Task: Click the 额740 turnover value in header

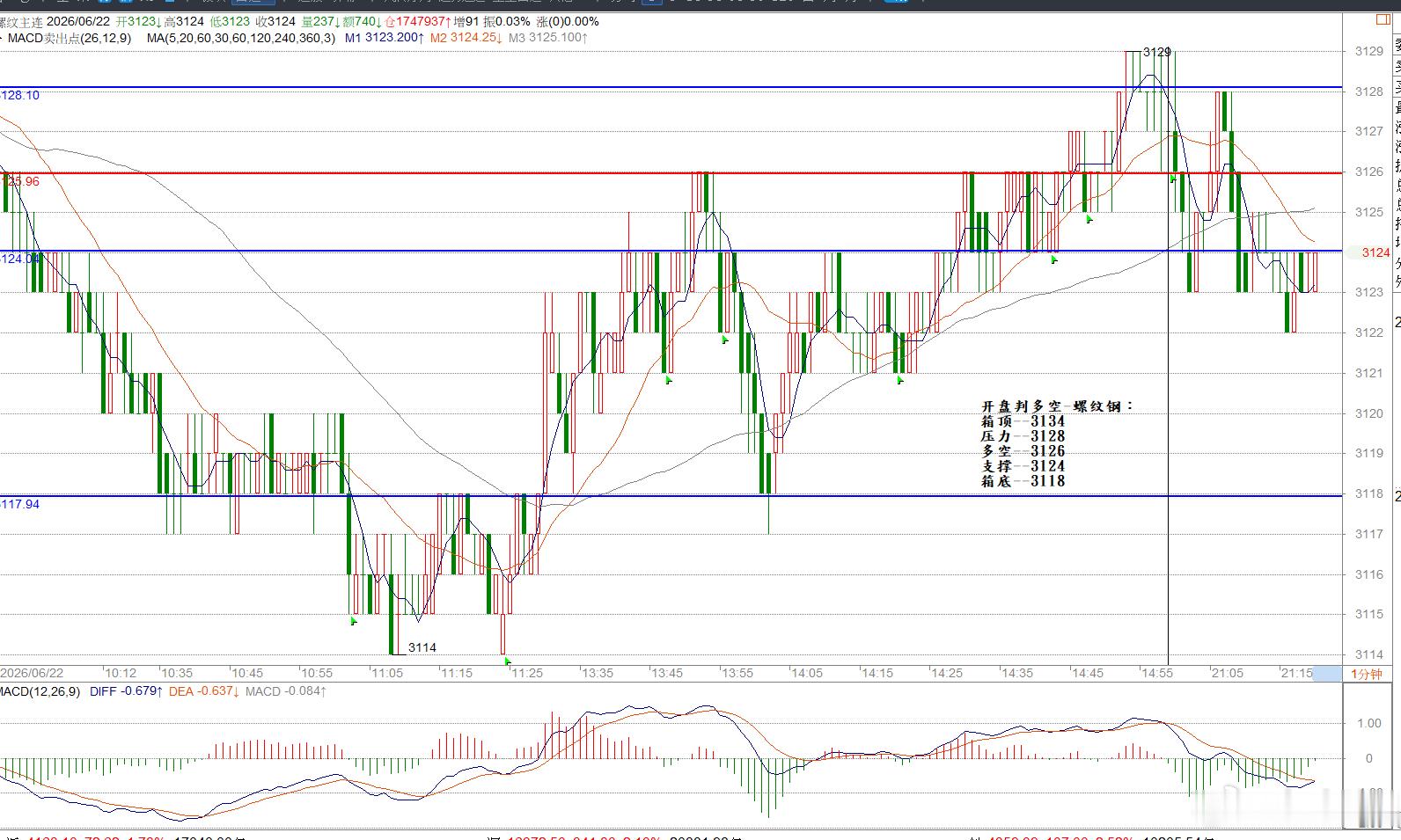Action: click(360, 21)
